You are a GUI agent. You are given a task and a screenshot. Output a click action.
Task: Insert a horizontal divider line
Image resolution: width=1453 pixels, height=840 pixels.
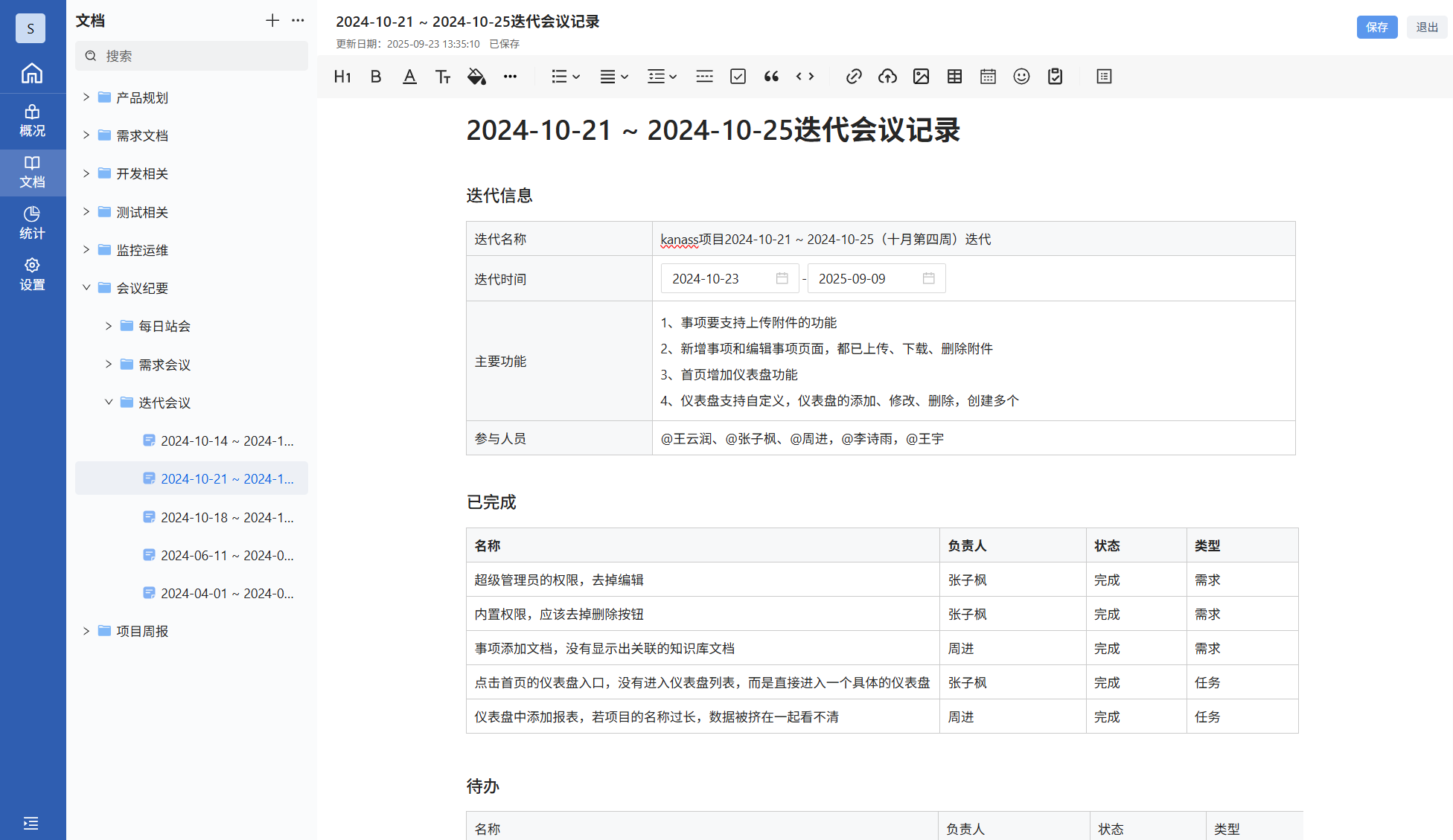pyautogui.click(x=704, y=76)
